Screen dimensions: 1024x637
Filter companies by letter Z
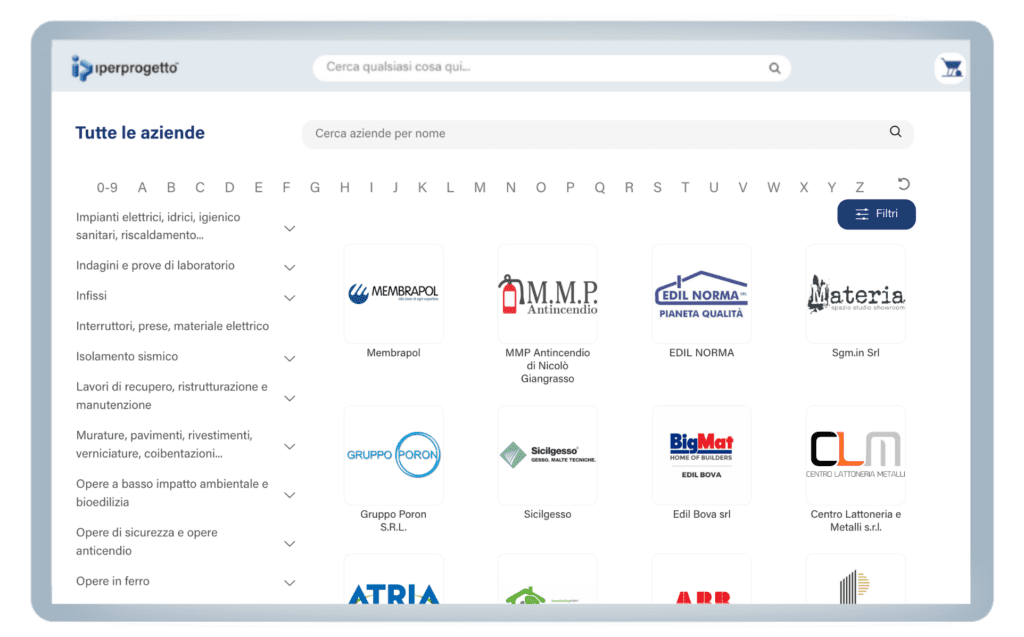[x=859, y=188]
